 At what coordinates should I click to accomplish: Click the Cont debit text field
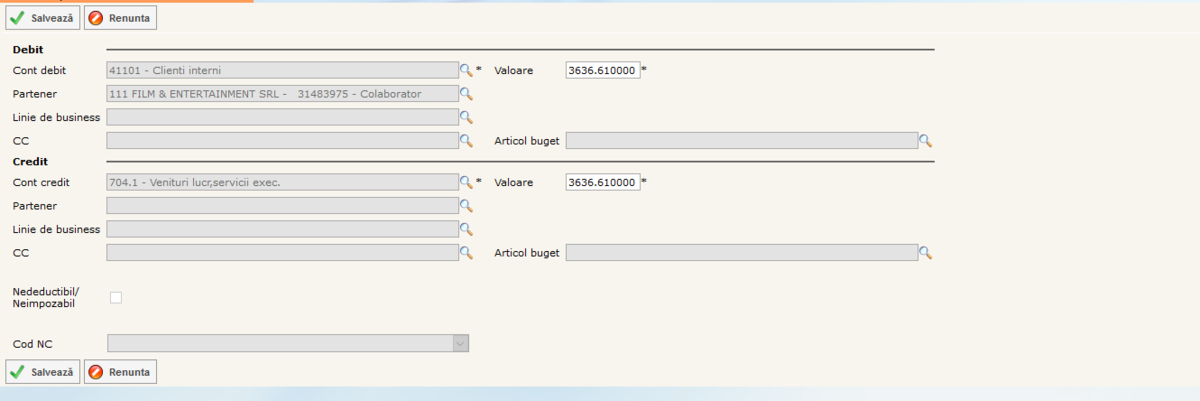click(282, 70)
